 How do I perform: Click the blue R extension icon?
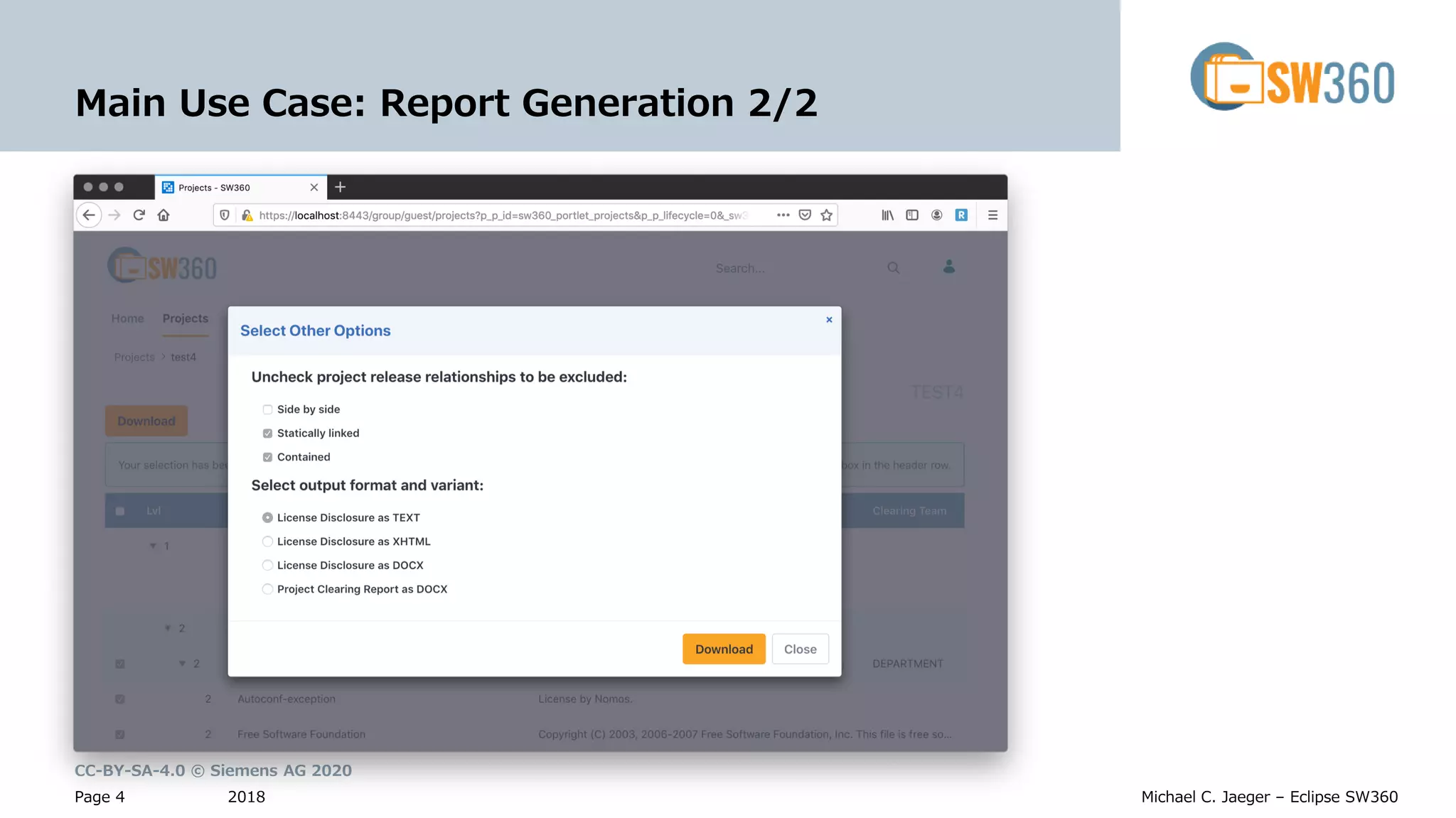click(x=961, y=215)
